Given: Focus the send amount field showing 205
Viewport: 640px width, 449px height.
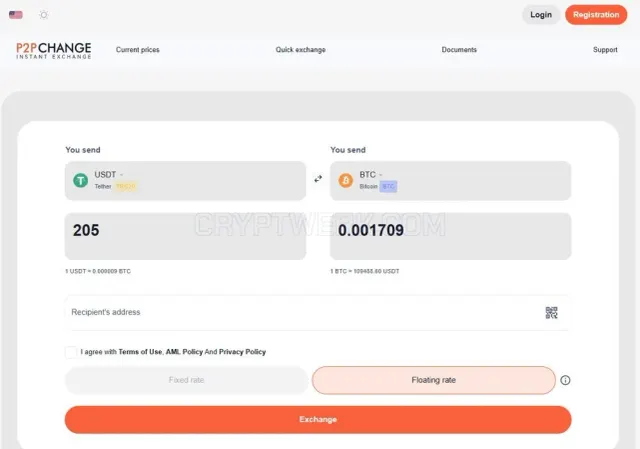Looking at the screenshot, I should (185, 236).
